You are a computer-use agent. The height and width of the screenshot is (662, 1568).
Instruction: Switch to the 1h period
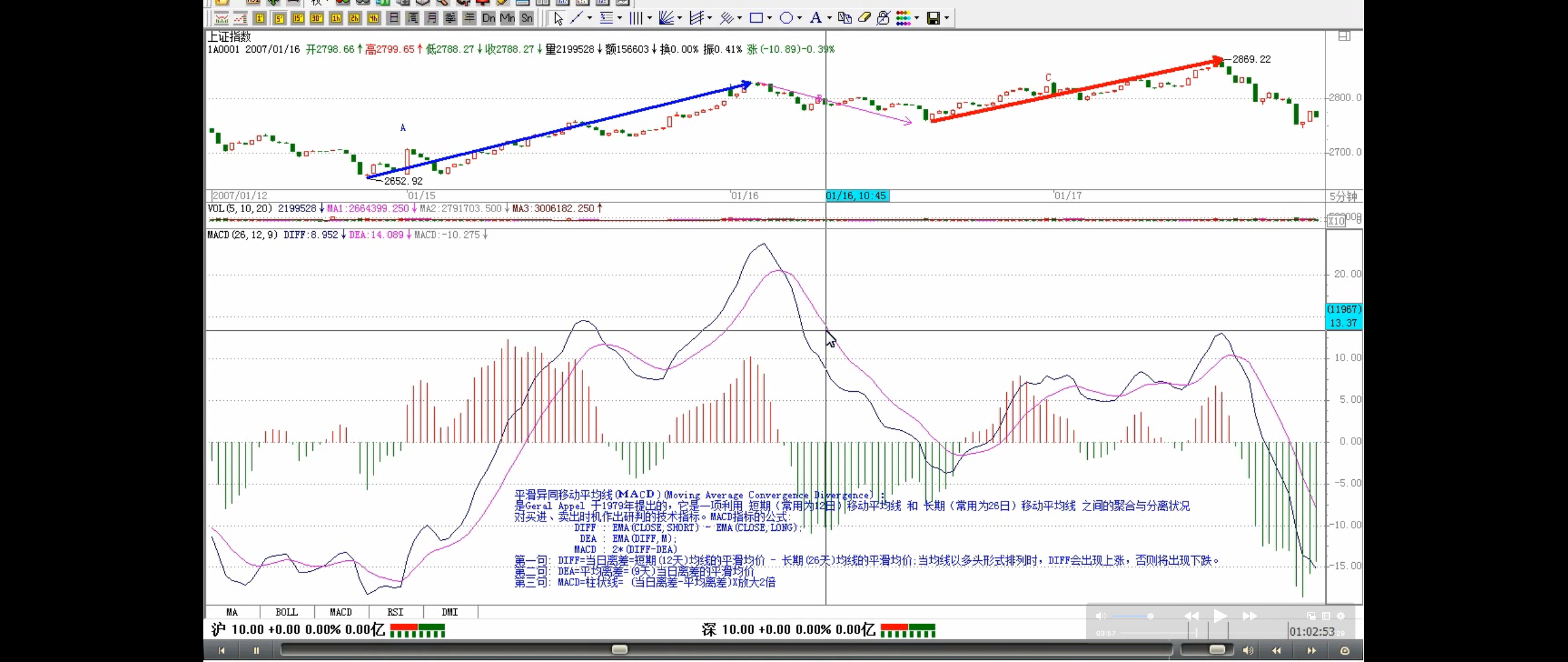pos(336,18)
